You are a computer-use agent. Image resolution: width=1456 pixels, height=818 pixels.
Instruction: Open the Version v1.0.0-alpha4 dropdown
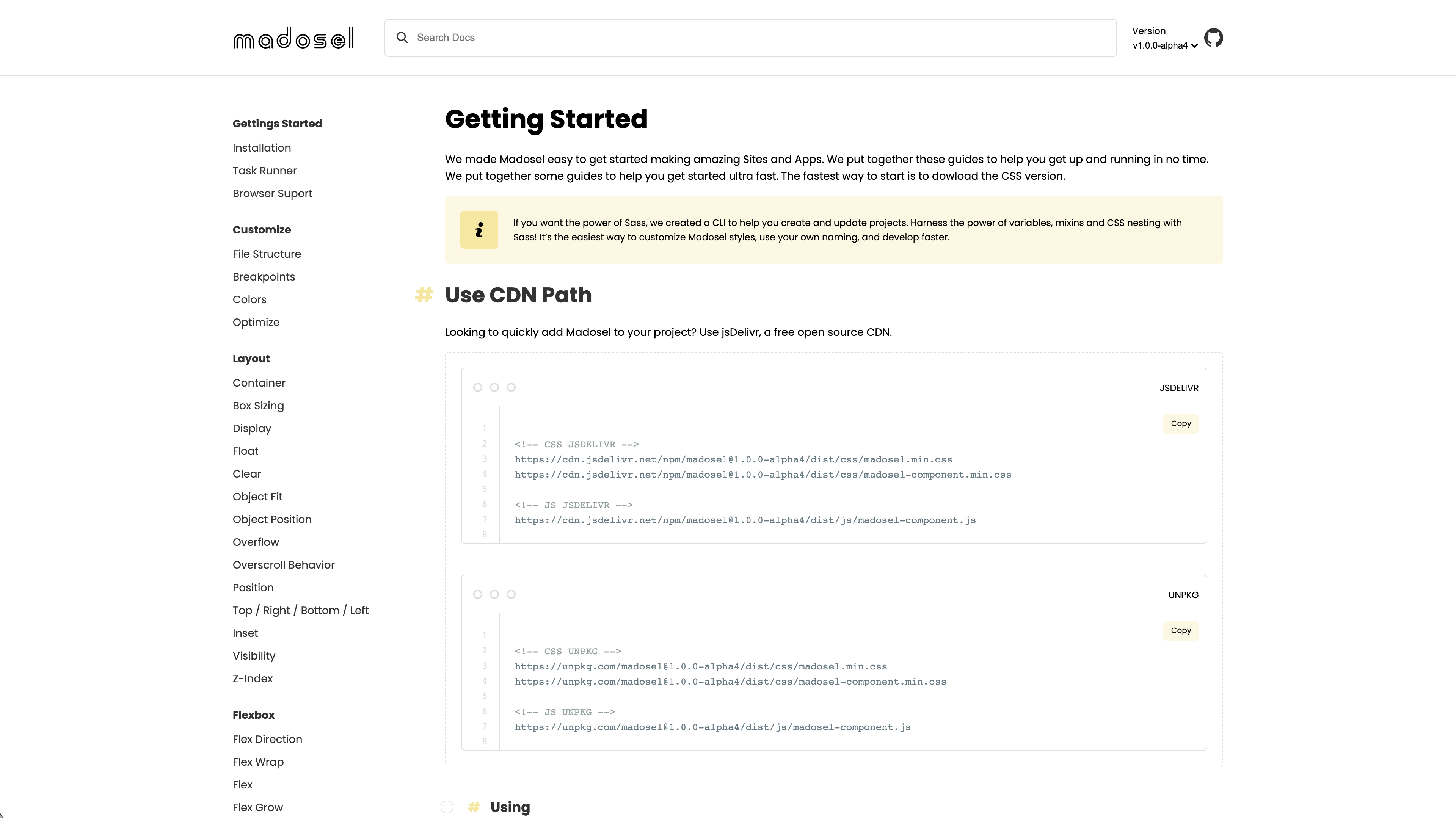pyautogui.click(x=1164, y=45)
